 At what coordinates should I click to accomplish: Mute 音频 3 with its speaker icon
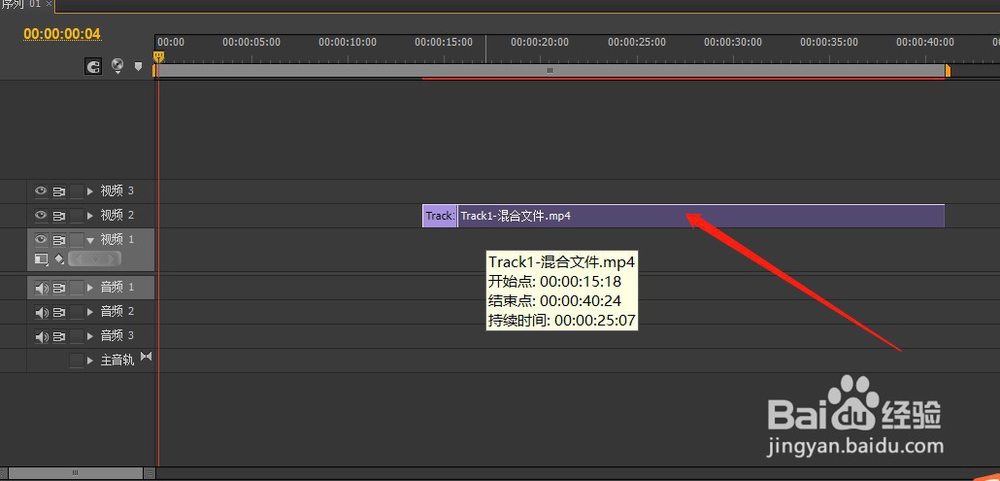click(x=41, y=336)
